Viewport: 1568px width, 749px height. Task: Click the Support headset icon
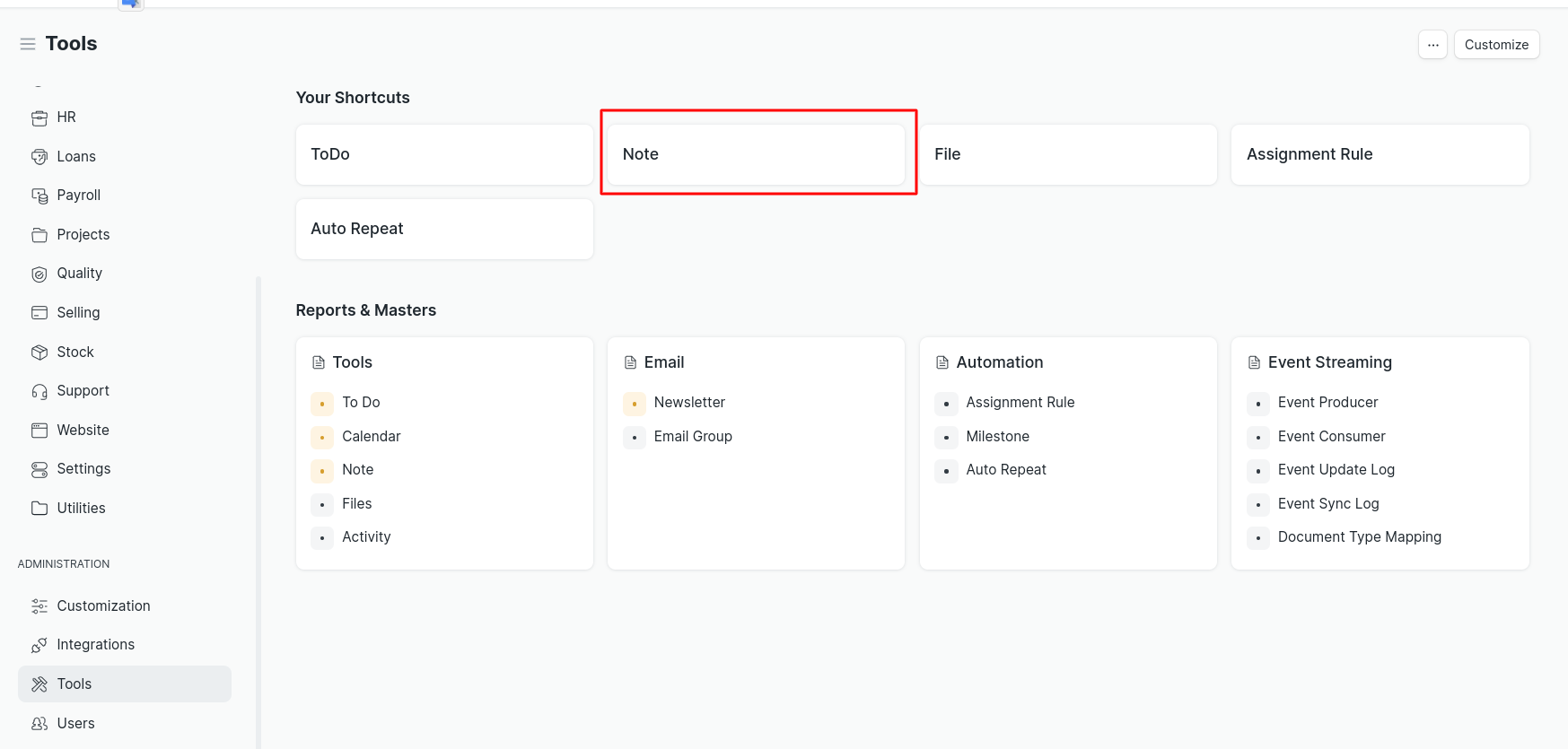coord(39,391)
